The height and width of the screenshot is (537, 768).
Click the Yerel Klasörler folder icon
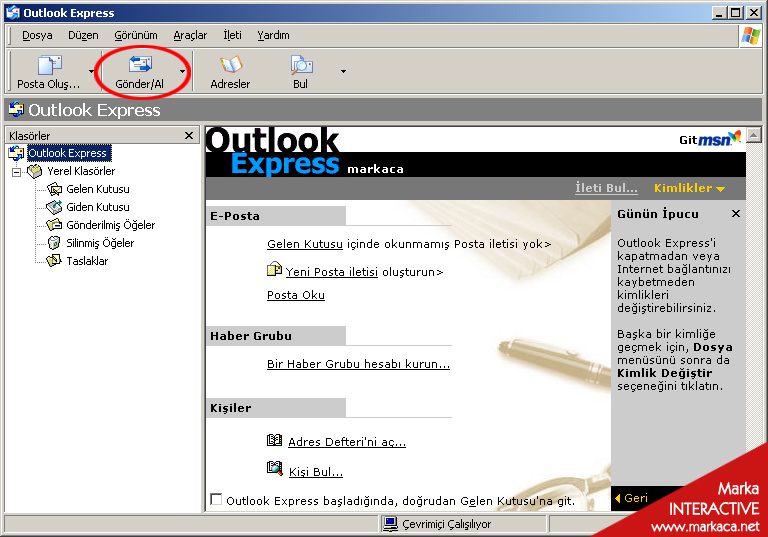(35, 171)
